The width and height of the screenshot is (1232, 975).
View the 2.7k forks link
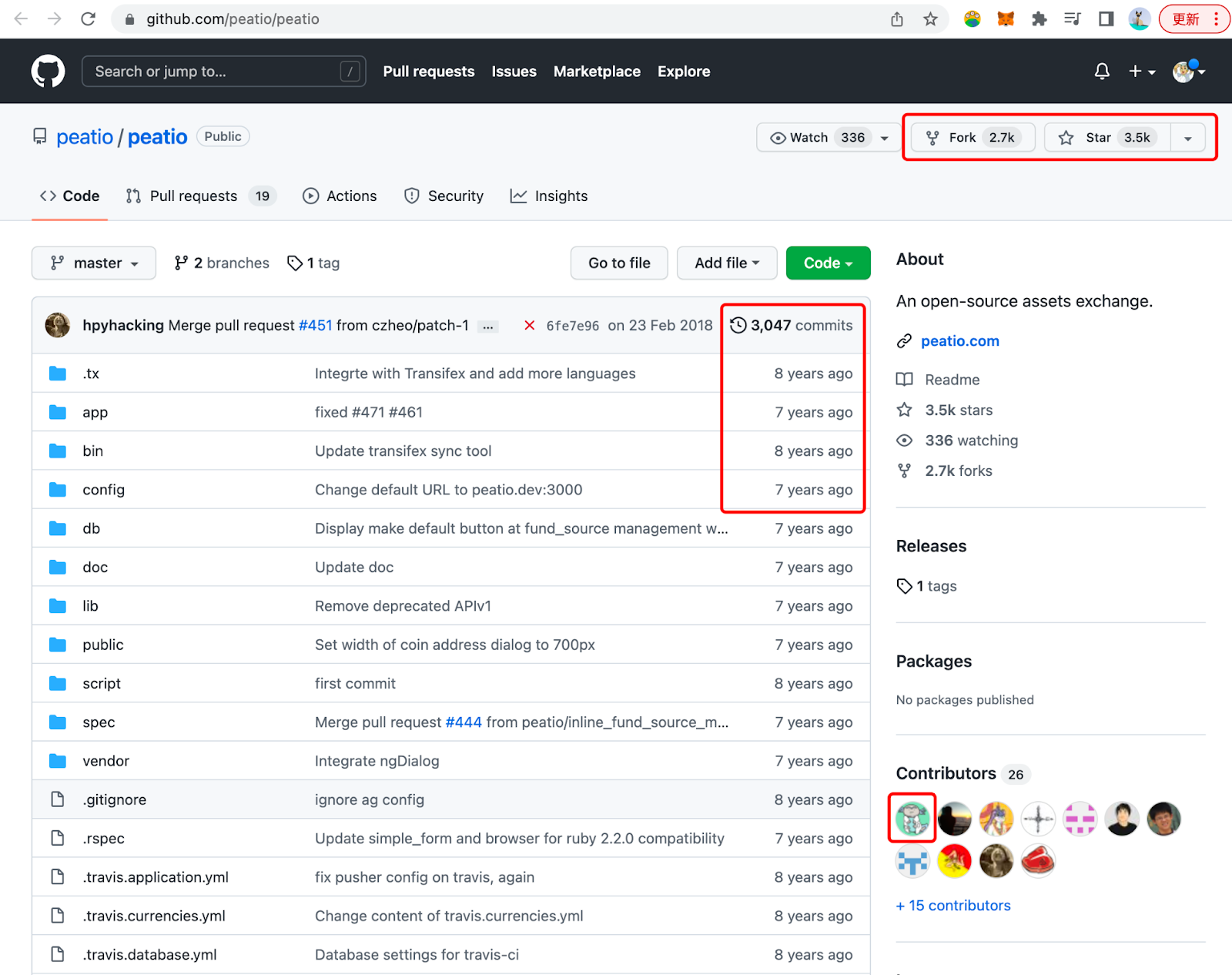point(958,471)
